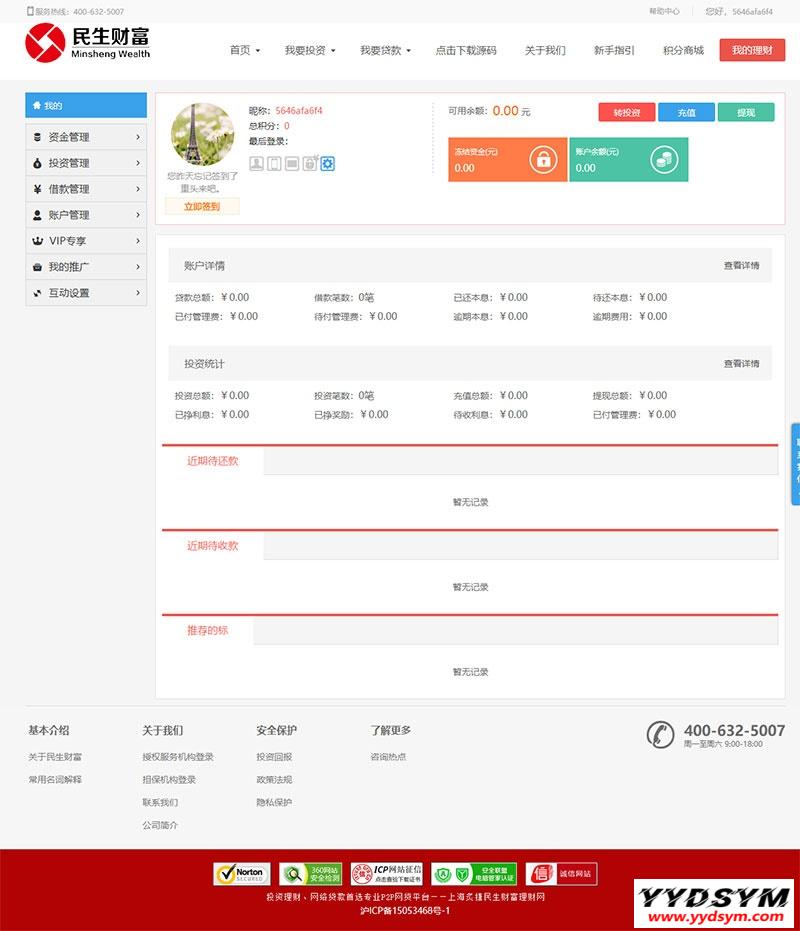Open 新手指引 in the navigation bar

click(614, 50)
